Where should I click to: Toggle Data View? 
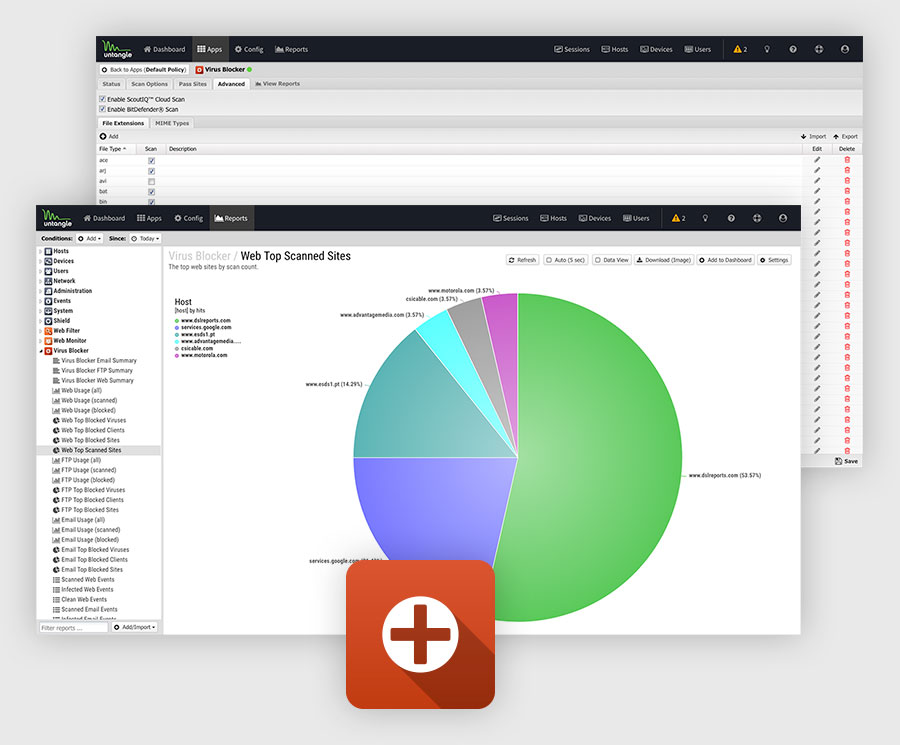click(611, 260)
